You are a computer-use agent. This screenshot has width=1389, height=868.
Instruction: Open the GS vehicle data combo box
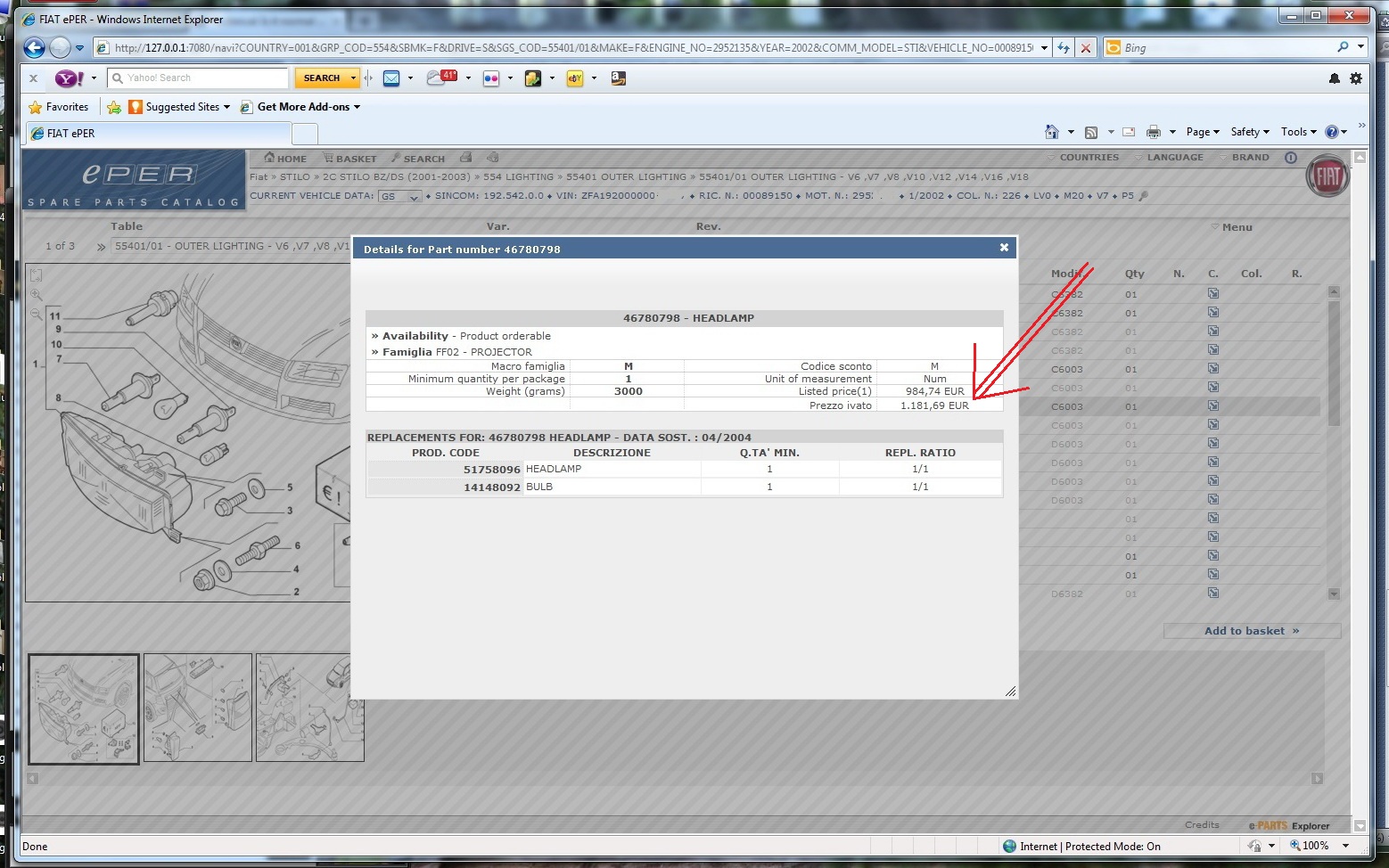[399, 196]
